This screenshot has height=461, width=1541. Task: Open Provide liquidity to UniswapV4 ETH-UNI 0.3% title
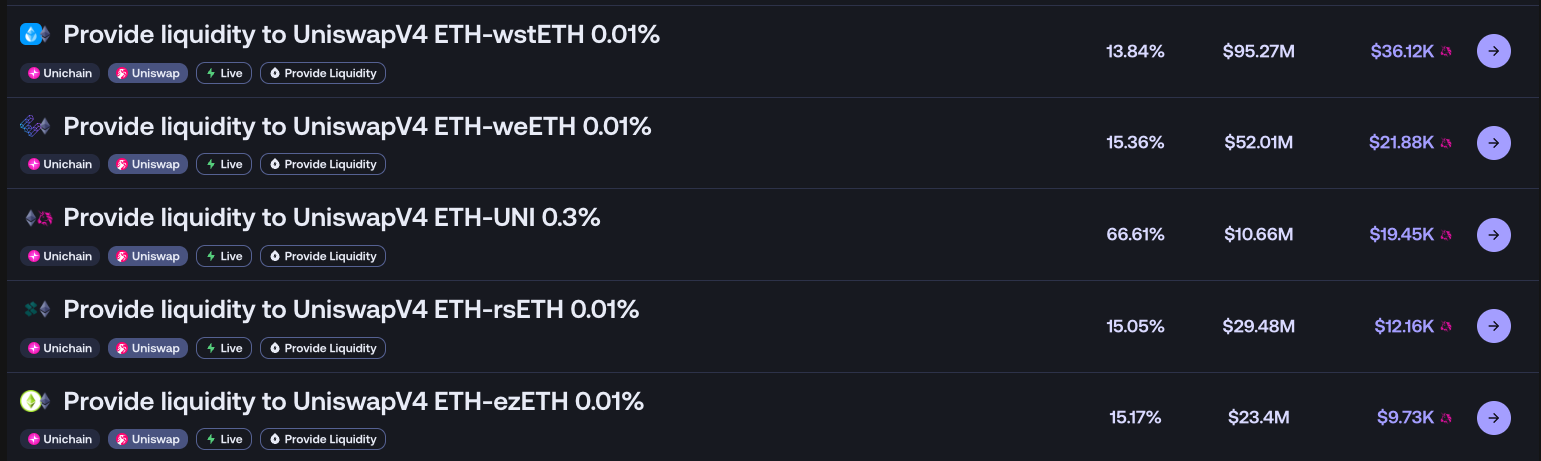click(x=332, y=218)
